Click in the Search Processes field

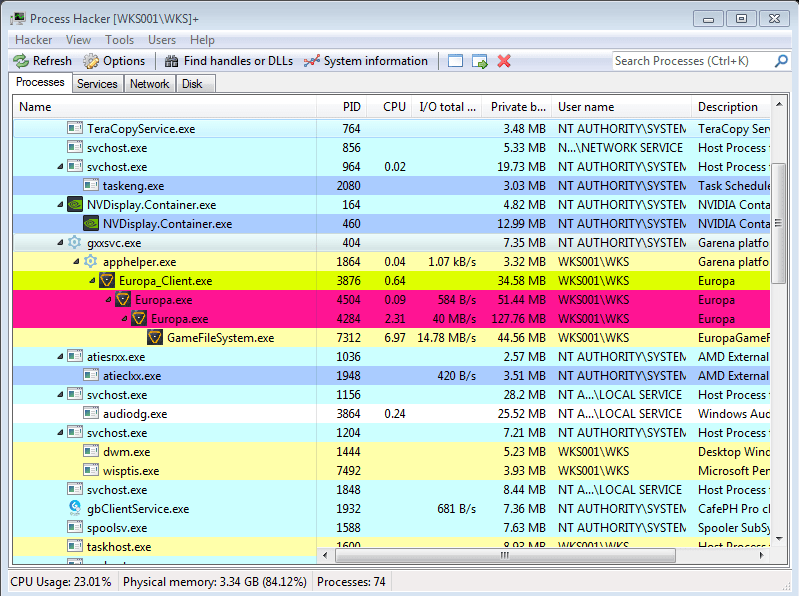[692, 61]
